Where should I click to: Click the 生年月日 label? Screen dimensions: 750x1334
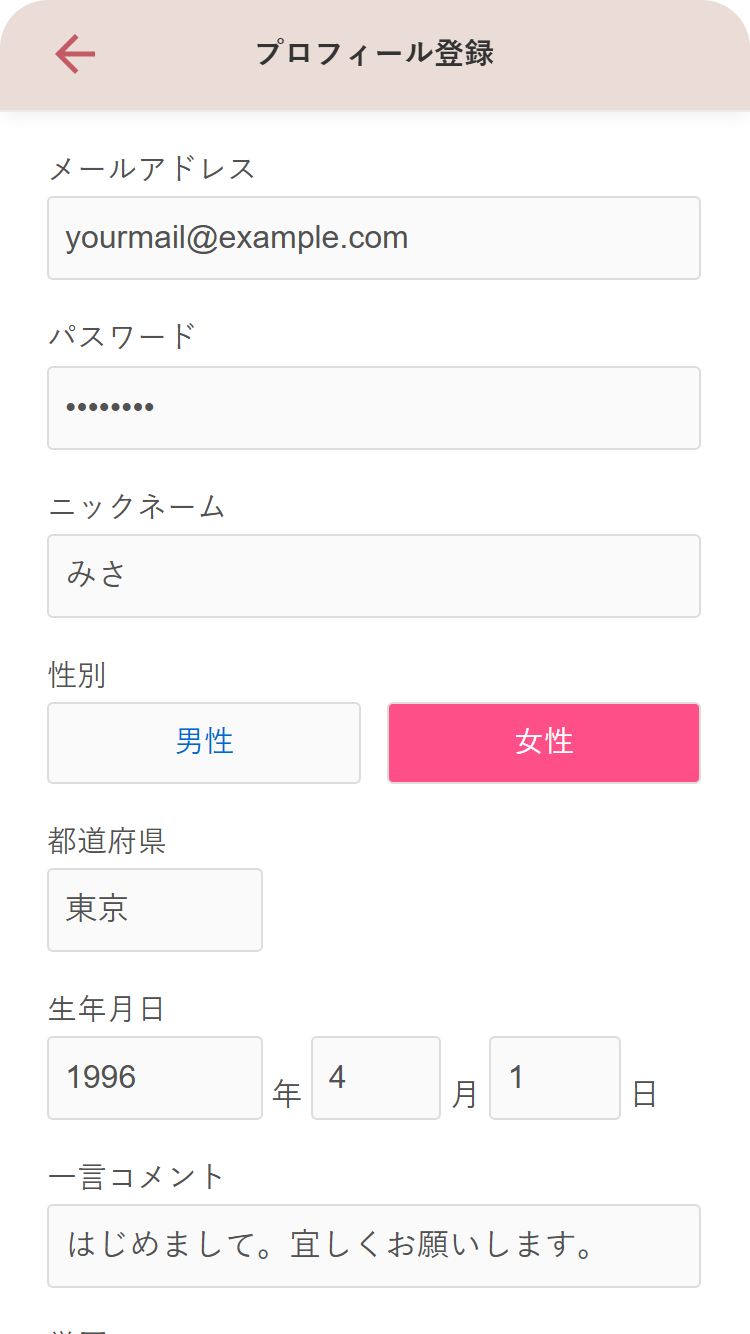(x=107, y=1010)
